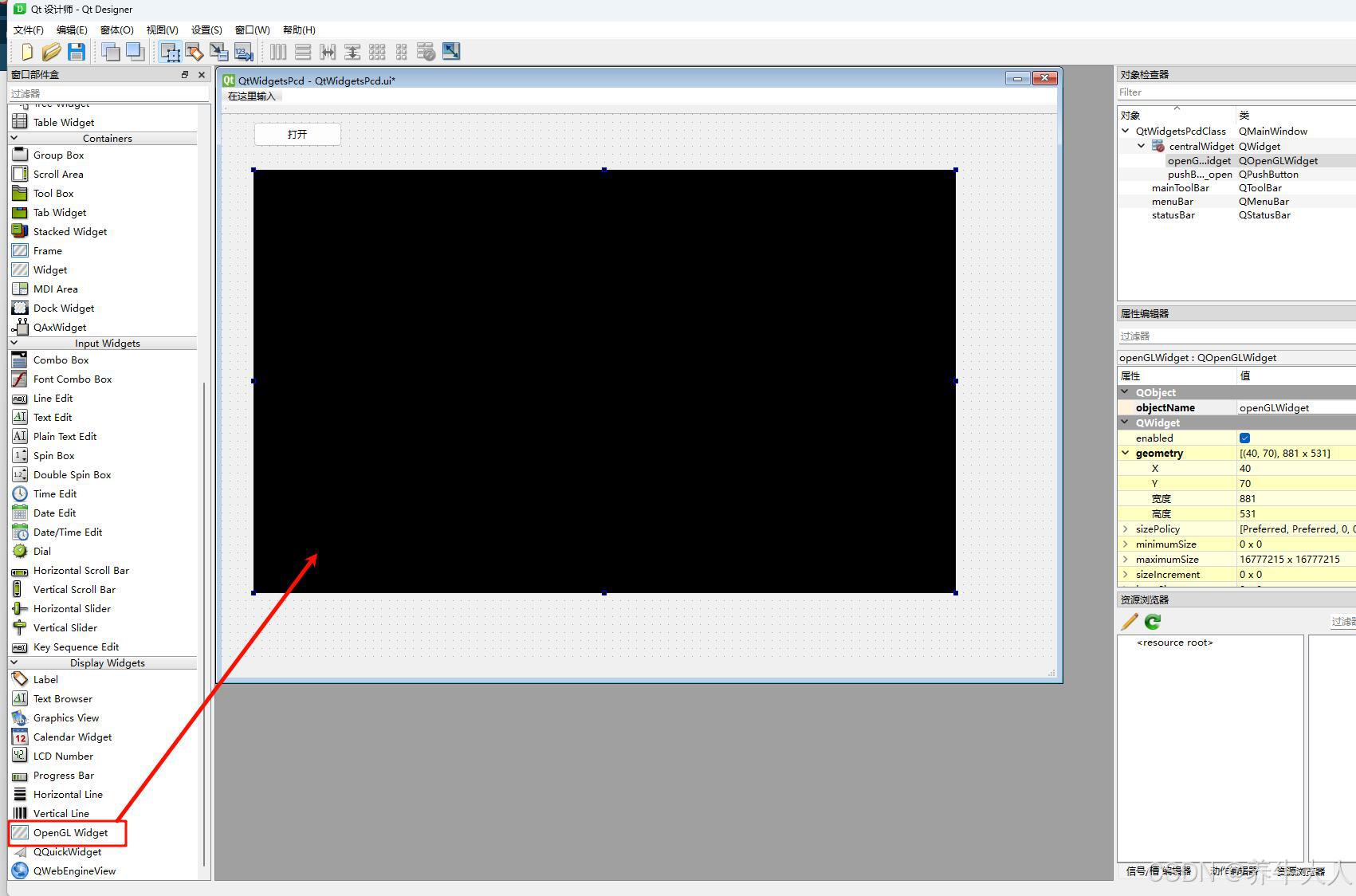Click the Adjust Size toolbar icon
1356x896 pixels.
pos(451,52)
